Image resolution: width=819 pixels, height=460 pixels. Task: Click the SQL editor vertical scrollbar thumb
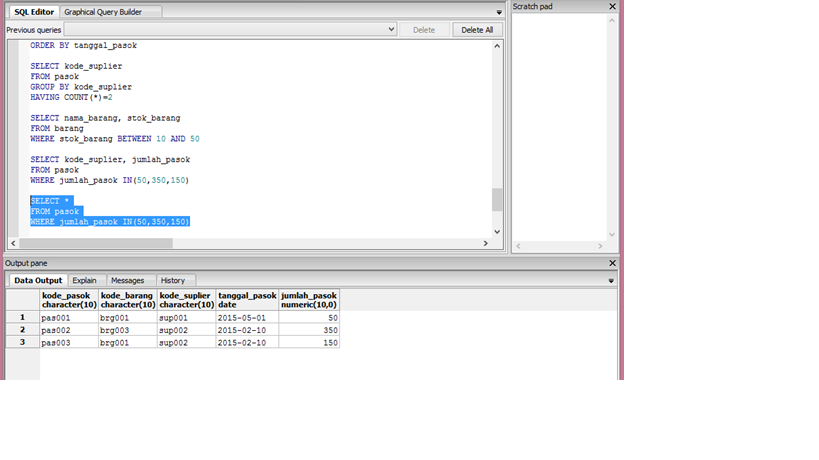point(497,199)
